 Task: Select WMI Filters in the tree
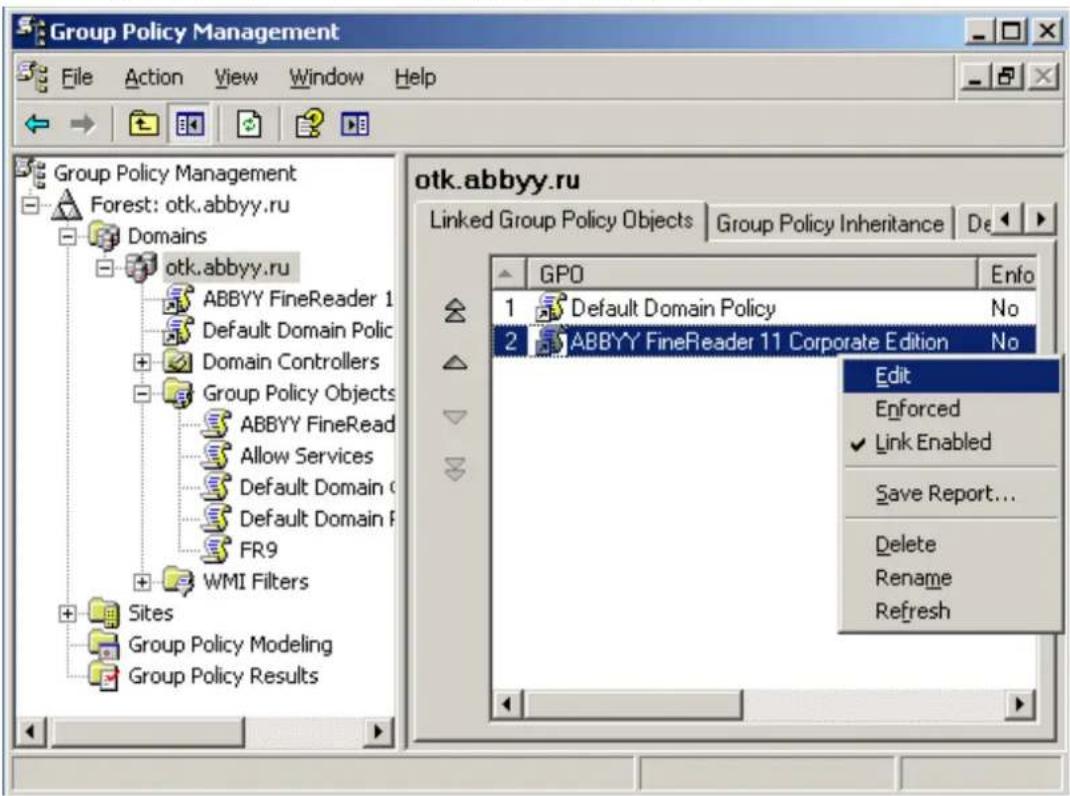(x=255, y=582)
